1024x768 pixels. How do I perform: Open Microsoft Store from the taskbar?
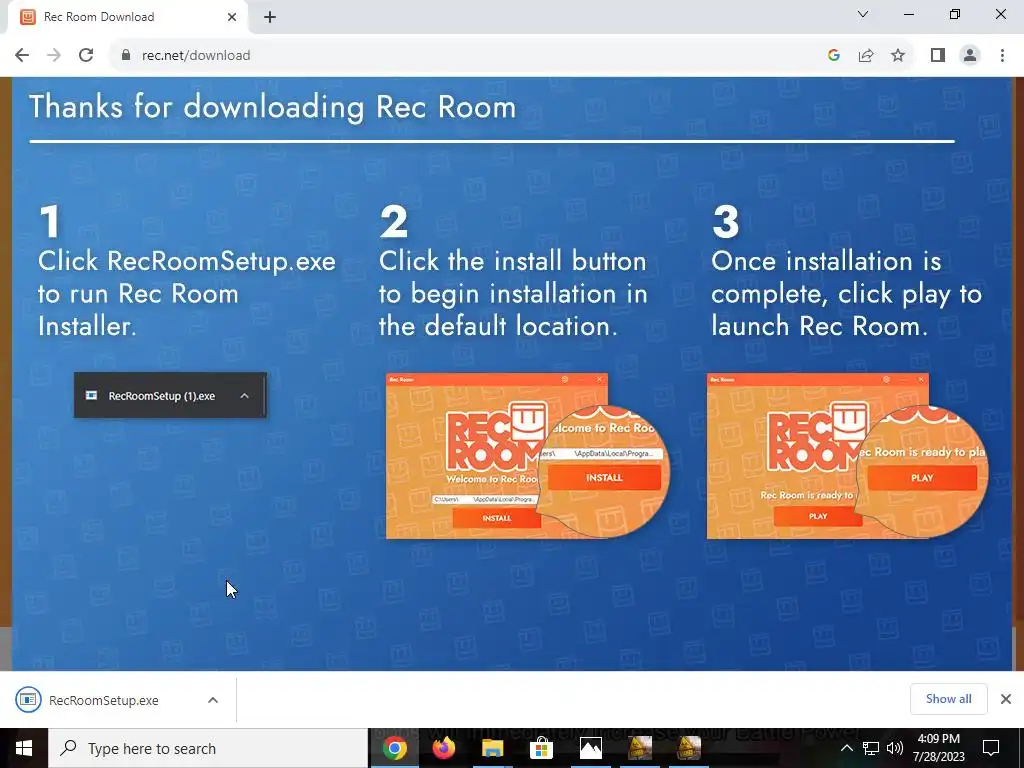pos(541,748)
